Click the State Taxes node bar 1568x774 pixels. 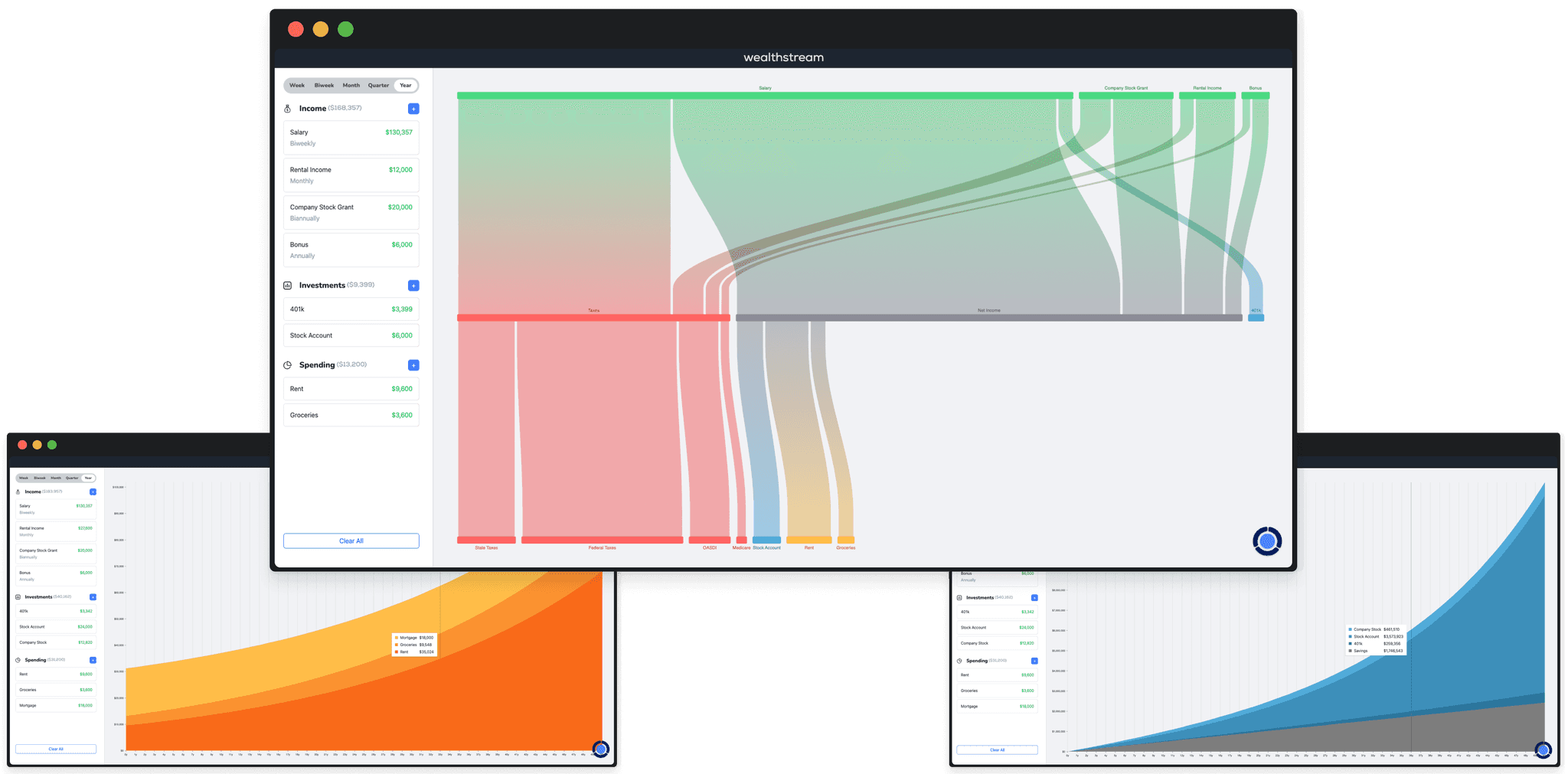486,540
